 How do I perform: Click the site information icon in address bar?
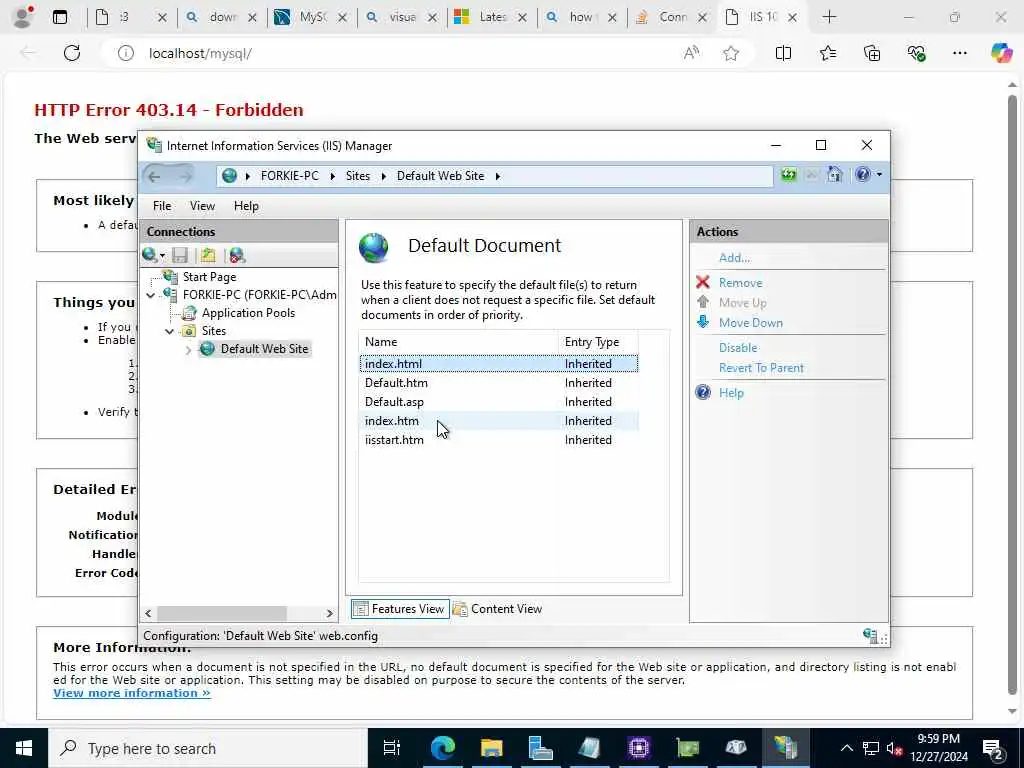pyautogui.click(x=125, y=53)
